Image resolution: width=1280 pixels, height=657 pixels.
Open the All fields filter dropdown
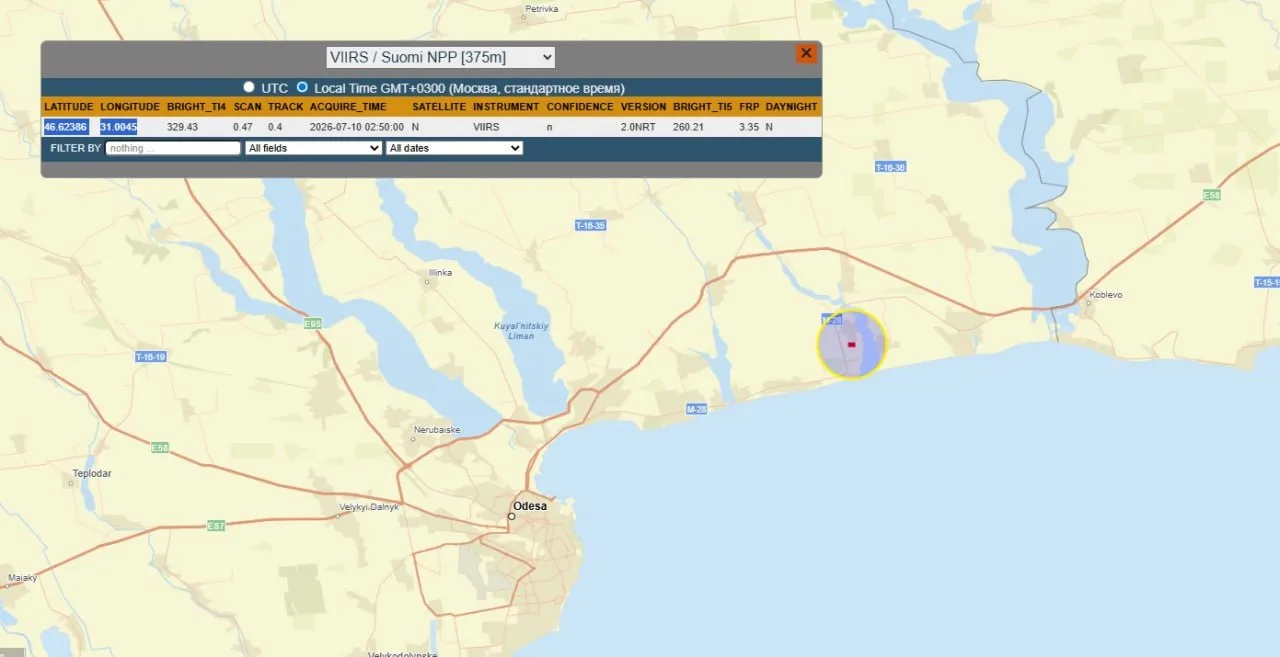click(x=313, y=148)
